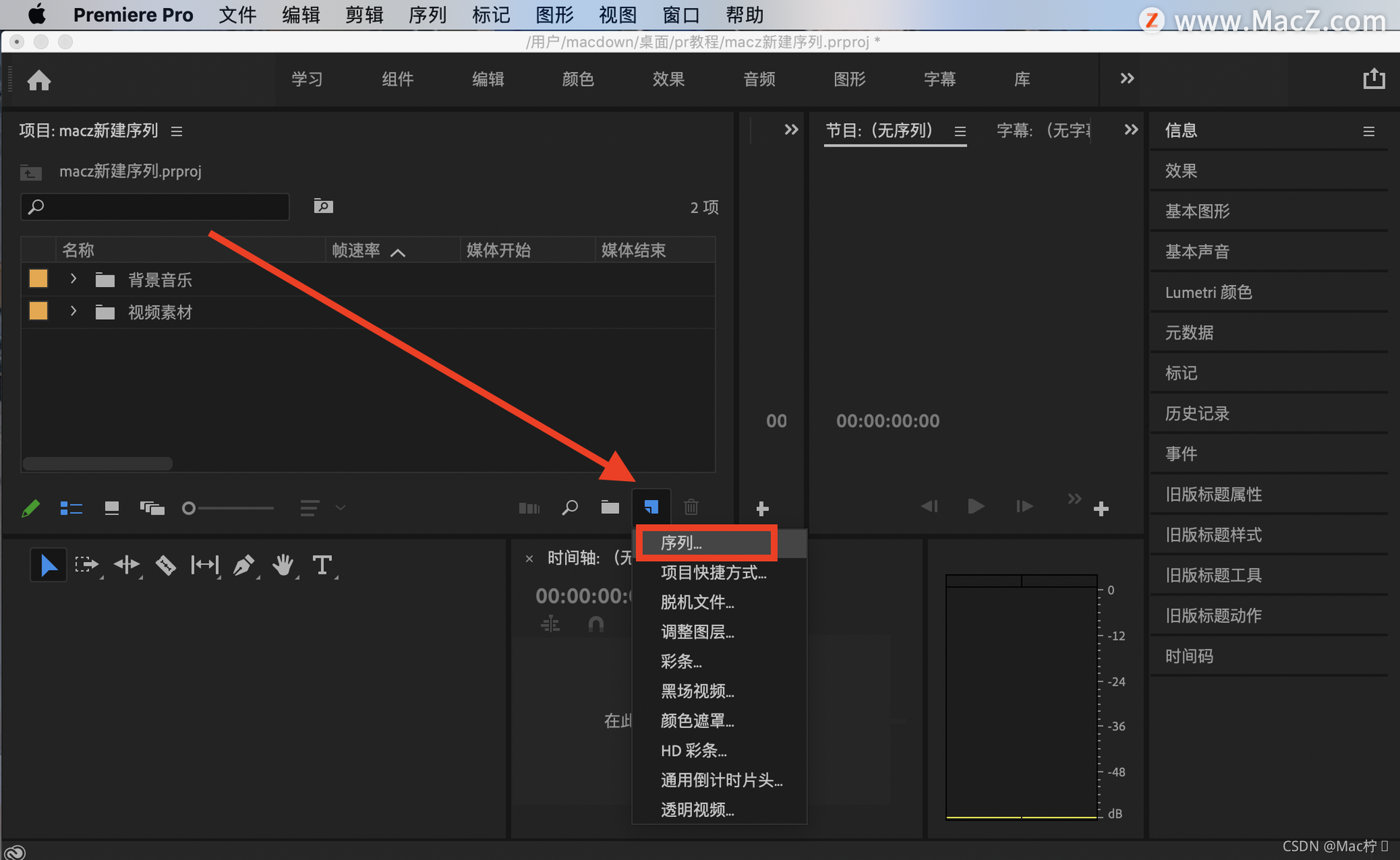Toggle project writable pencil icon
The height and width of the screenshot is (860, 1400).
31,508
